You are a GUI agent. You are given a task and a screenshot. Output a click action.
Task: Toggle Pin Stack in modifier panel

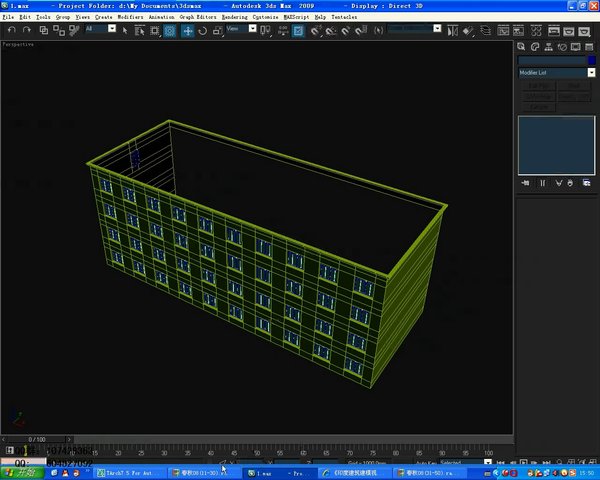(x=525, y=183)
